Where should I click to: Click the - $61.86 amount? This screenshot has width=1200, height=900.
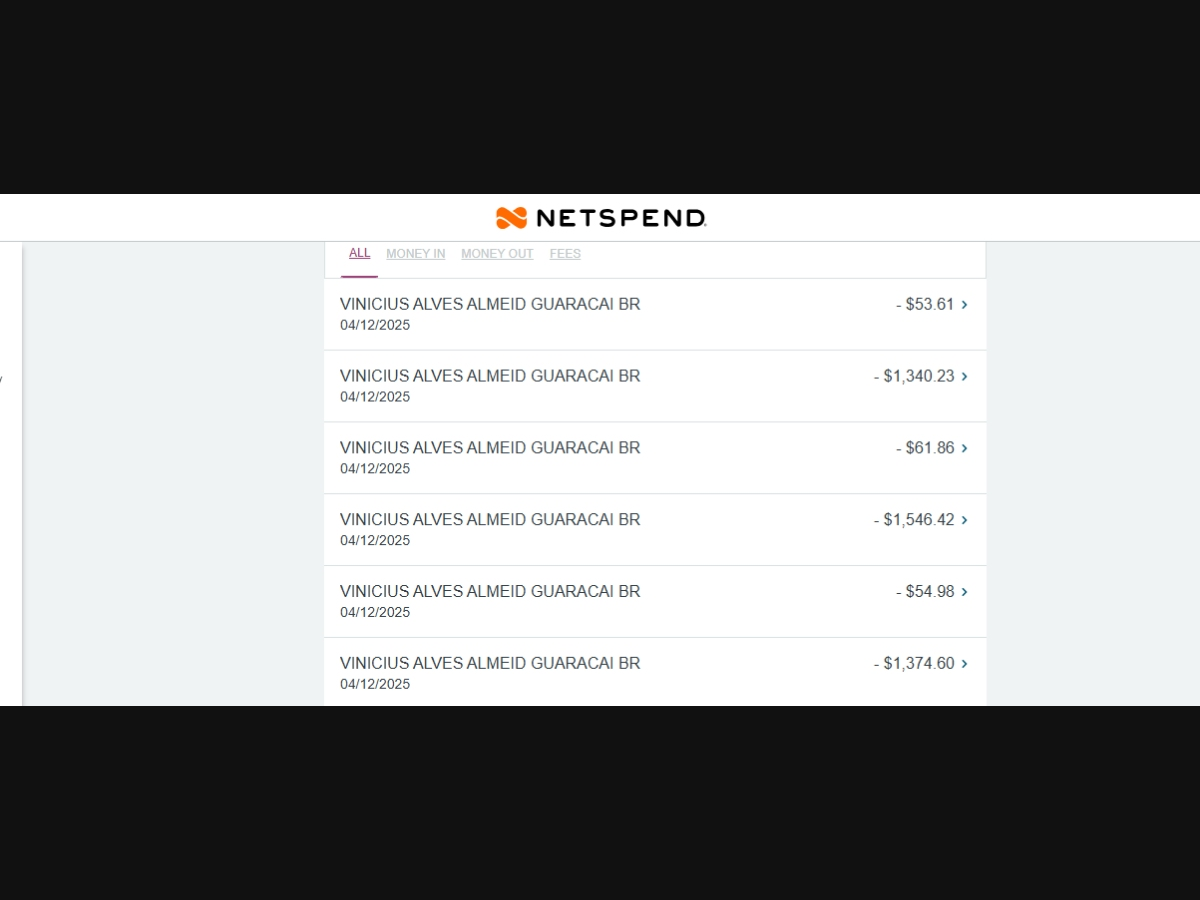pos(925,448)
